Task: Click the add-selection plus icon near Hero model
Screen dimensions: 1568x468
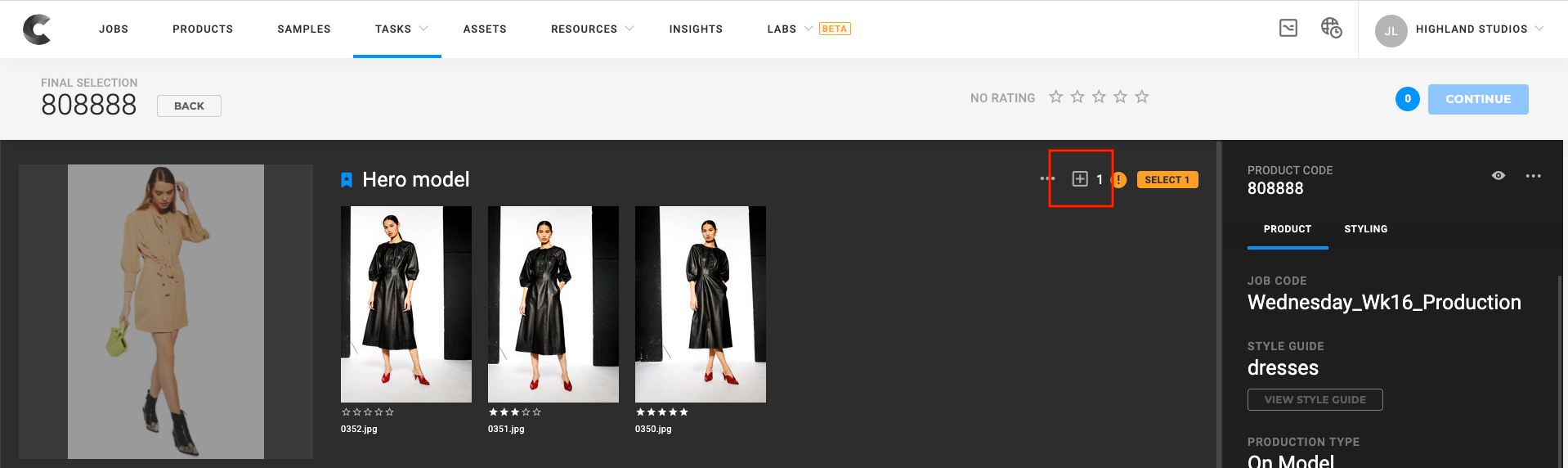Action: coord(1079,179)
